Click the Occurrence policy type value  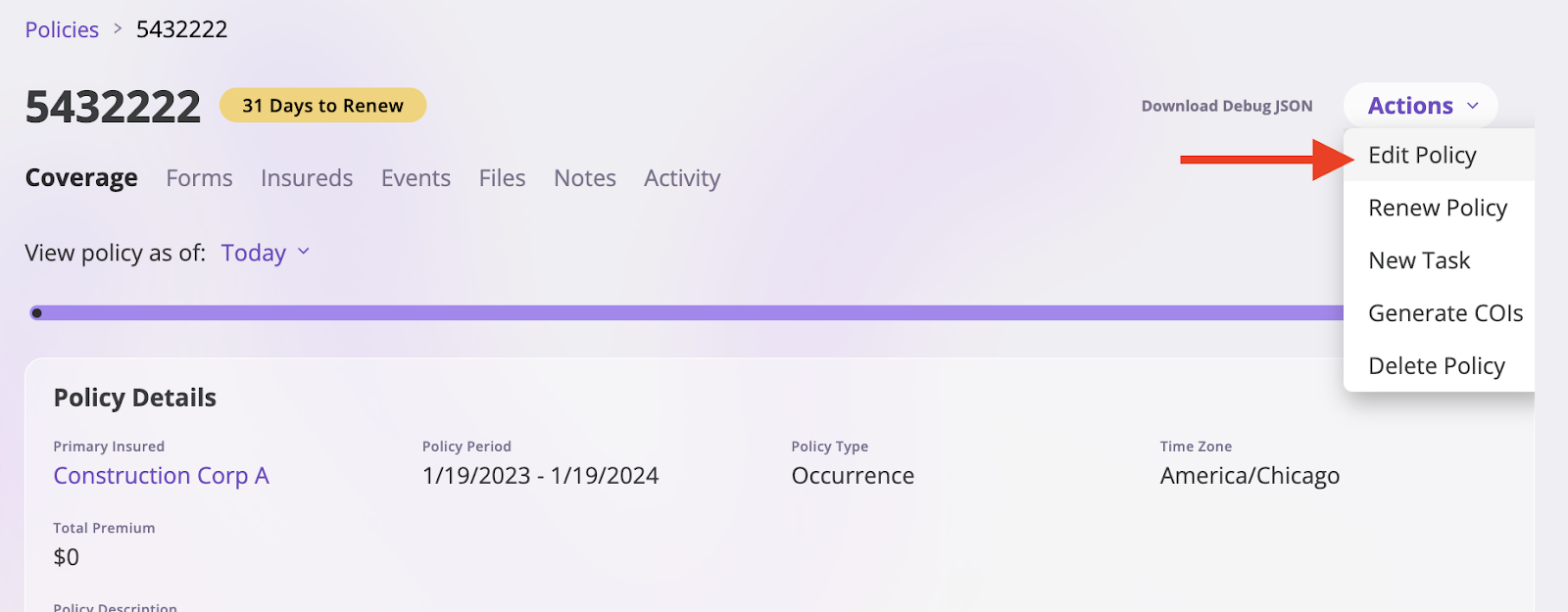click(853, 476)
